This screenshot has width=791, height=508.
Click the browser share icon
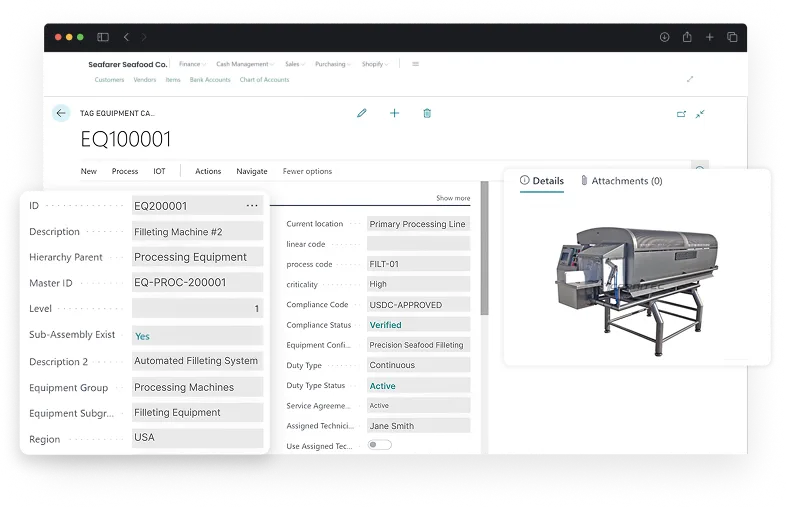coord(687,37)
